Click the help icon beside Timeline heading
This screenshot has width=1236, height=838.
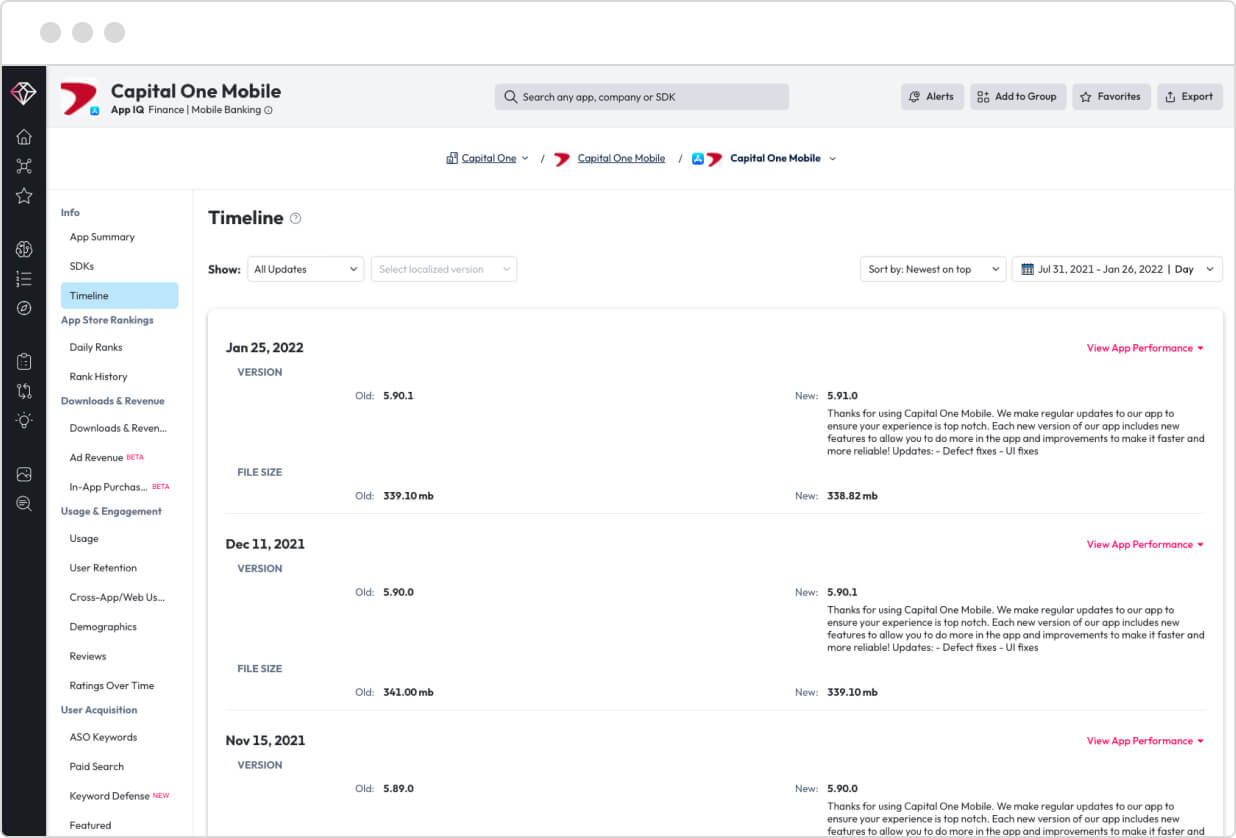click(295, 218)
